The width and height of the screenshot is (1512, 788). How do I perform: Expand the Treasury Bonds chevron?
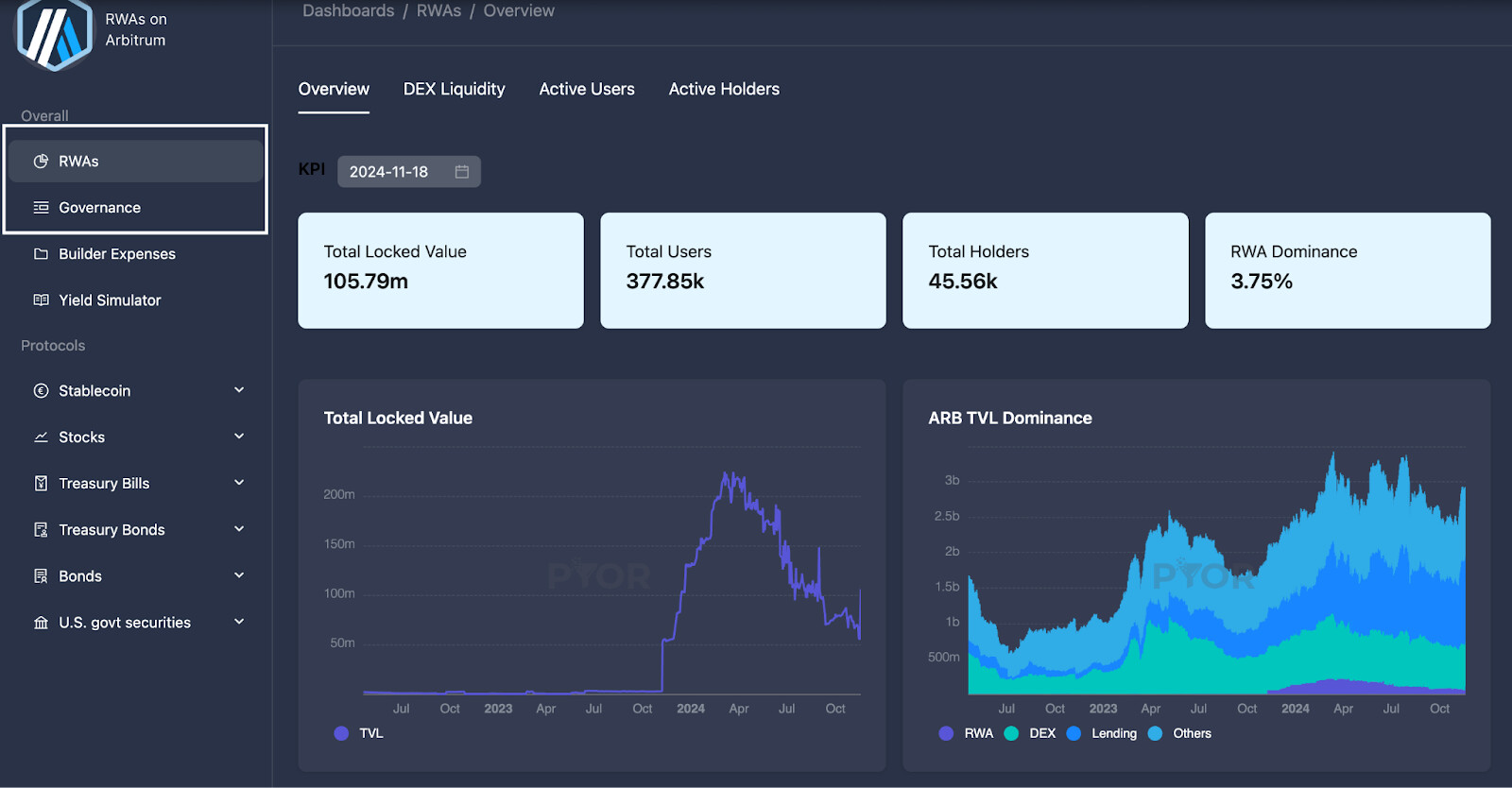click(239, 529)
